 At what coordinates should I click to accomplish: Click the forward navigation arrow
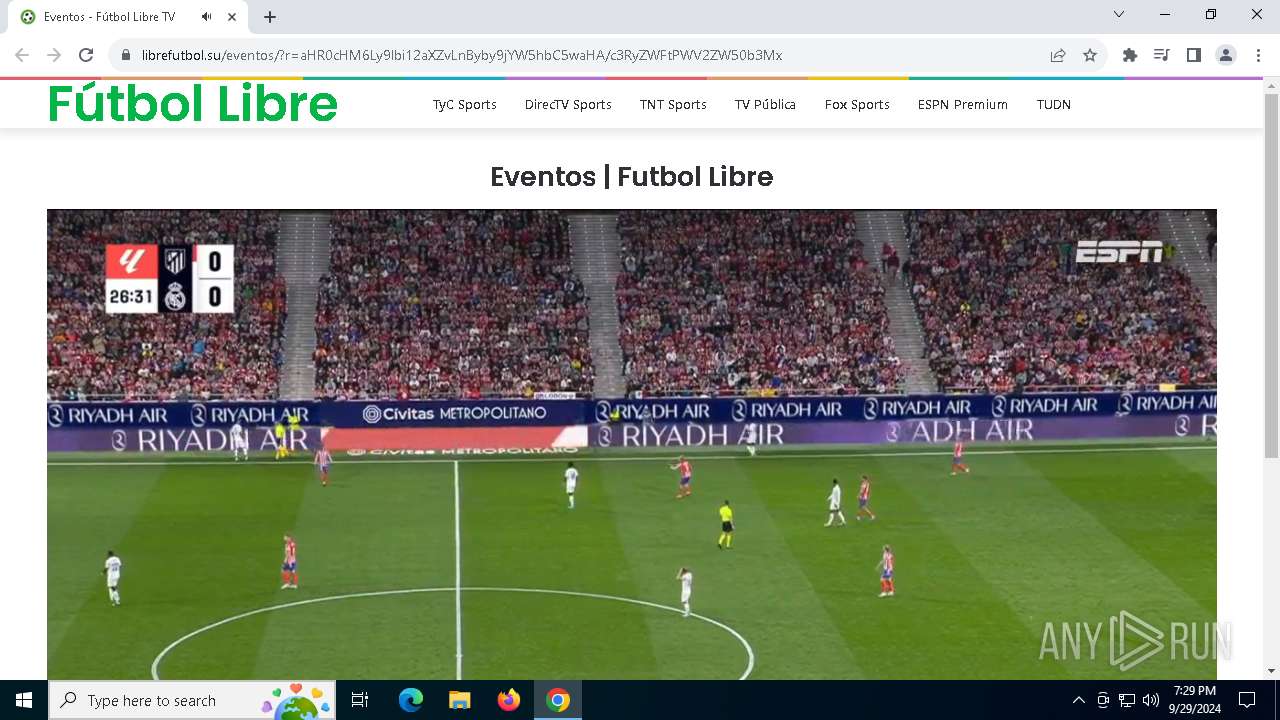pos(54,55)
